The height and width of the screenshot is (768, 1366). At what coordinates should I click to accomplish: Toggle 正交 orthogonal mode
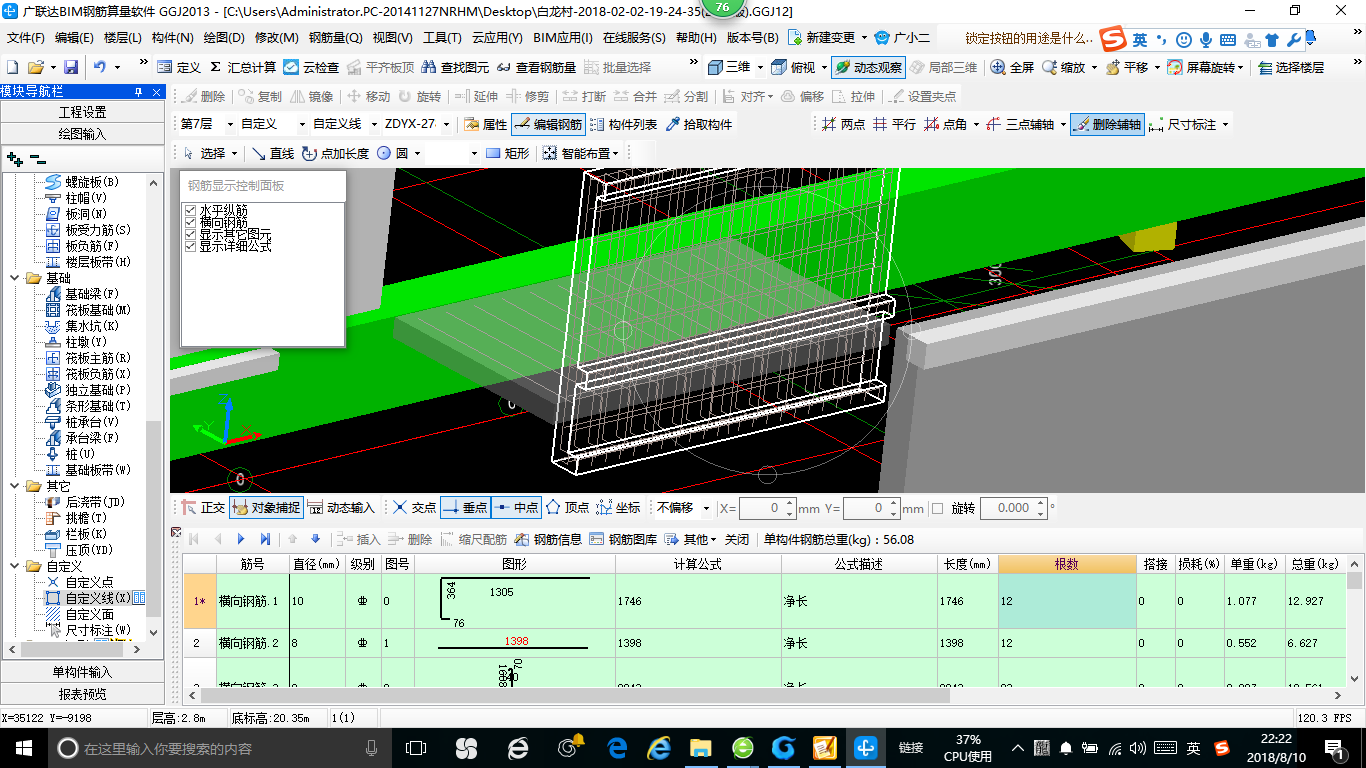tap(203, 507)
